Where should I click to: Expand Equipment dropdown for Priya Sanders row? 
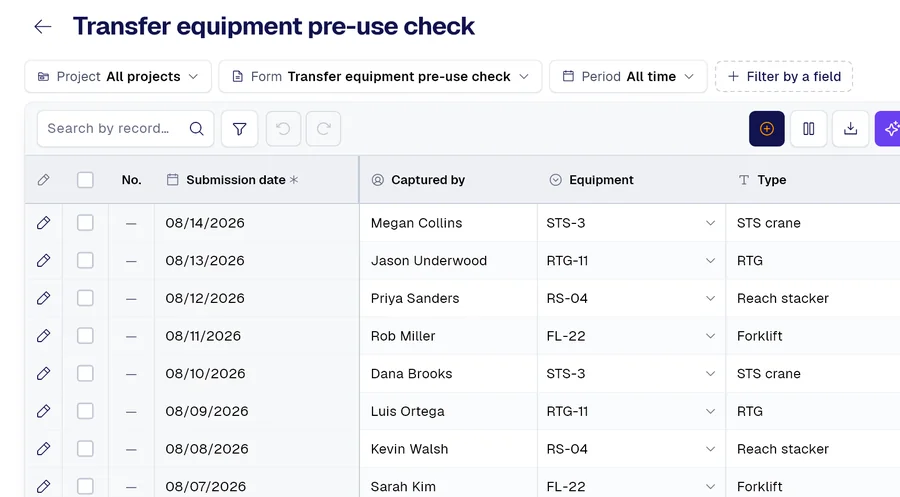(x=710, y=298)
